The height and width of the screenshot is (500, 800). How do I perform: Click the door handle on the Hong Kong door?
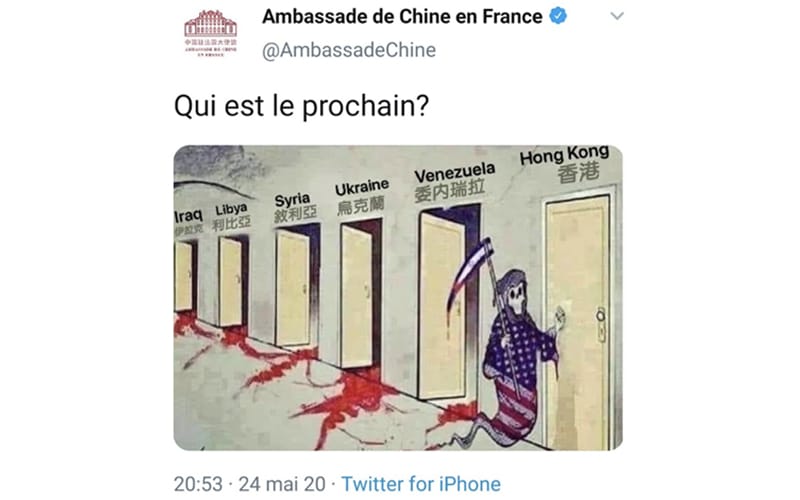[x=601, y=323]
